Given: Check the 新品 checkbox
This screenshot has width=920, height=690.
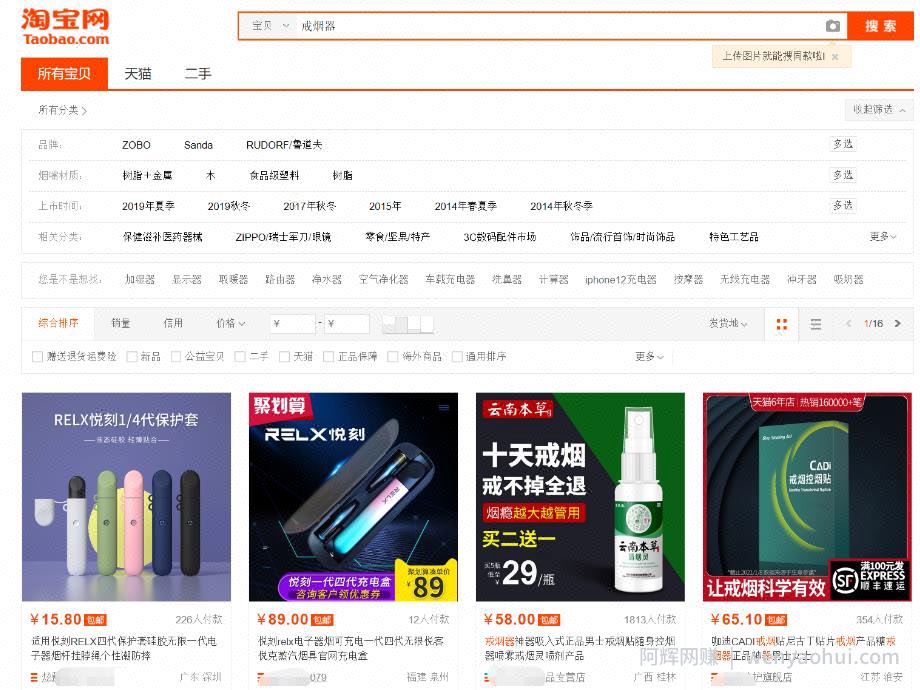Looking at the screenshot, I should click(132, 357).
